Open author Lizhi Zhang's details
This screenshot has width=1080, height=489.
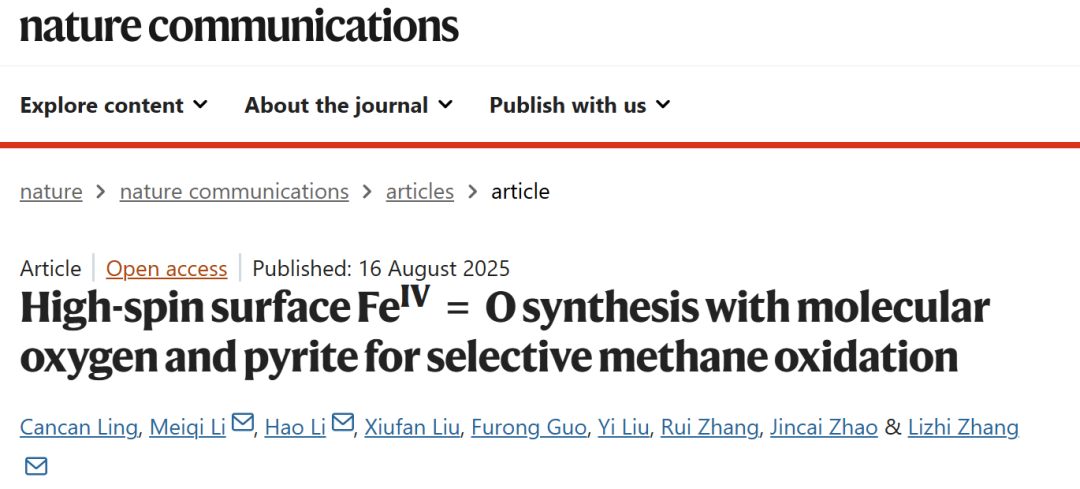(x=964, y=428)
